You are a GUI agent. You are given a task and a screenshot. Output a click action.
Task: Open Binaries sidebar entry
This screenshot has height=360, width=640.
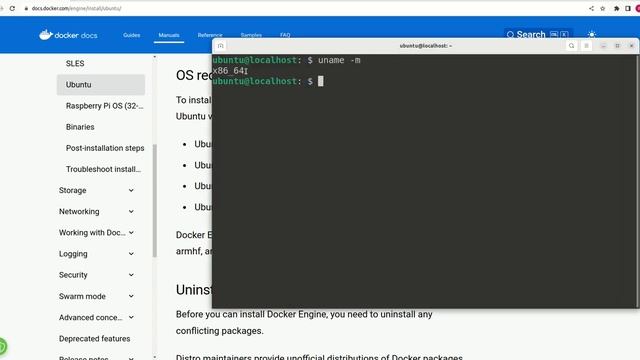tap(80, 127)
